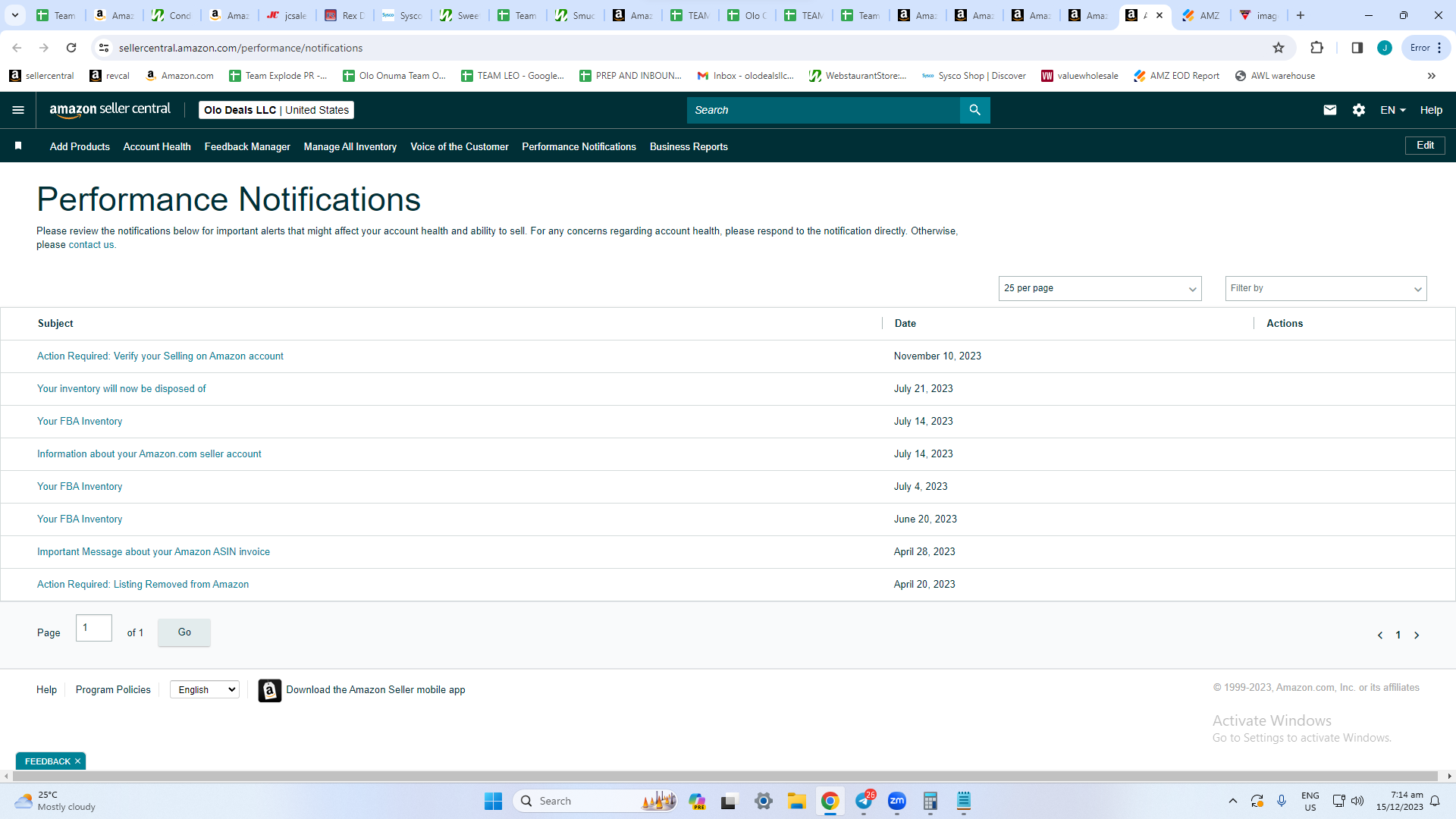1456x819 pixels.
Task: Open Feedback Manager
Action: point(247,146)
